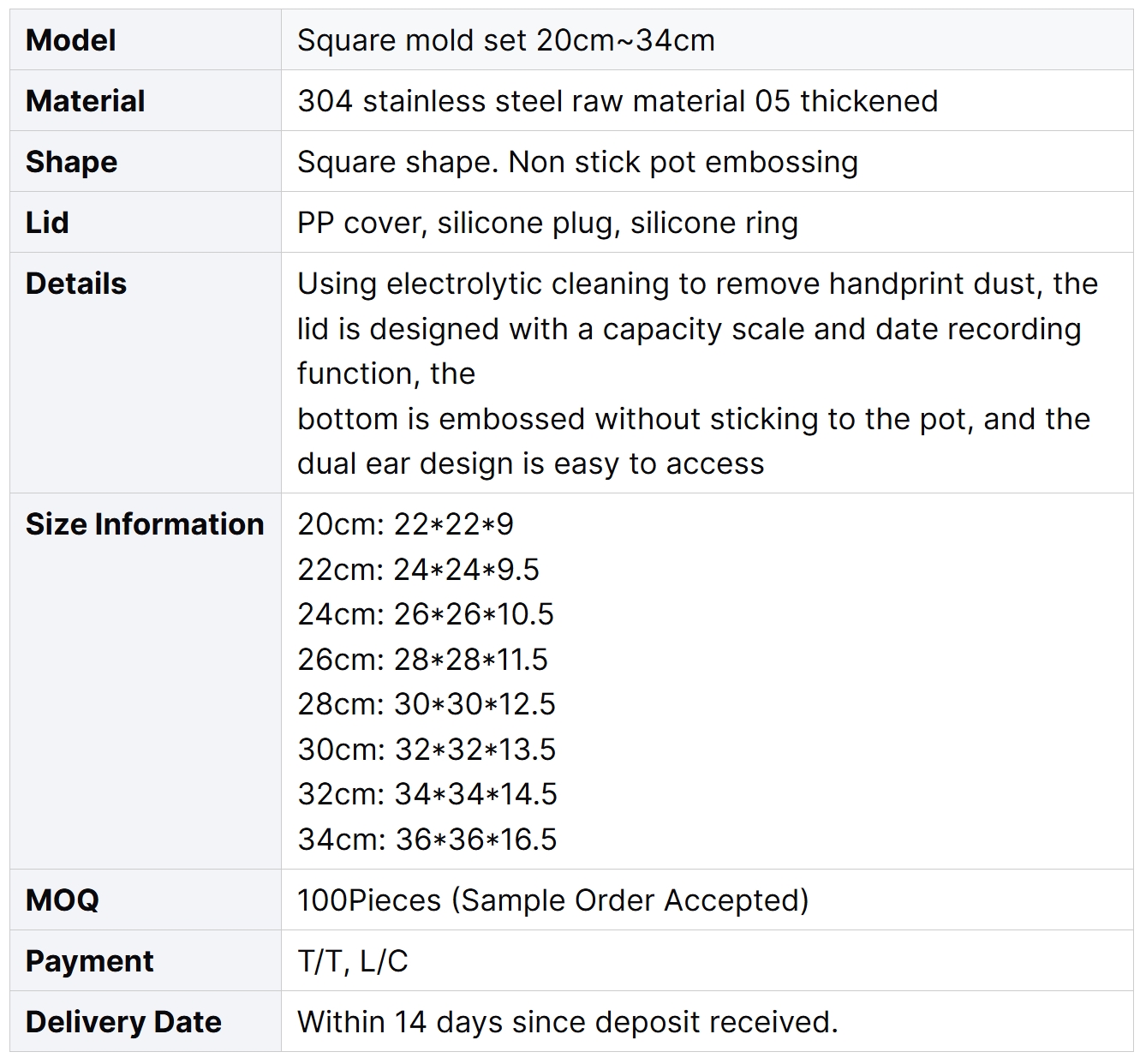This screenshot has width=1146, height=1064.
Task: Click PP cover, silicone plug text
Action: (459, 223)
